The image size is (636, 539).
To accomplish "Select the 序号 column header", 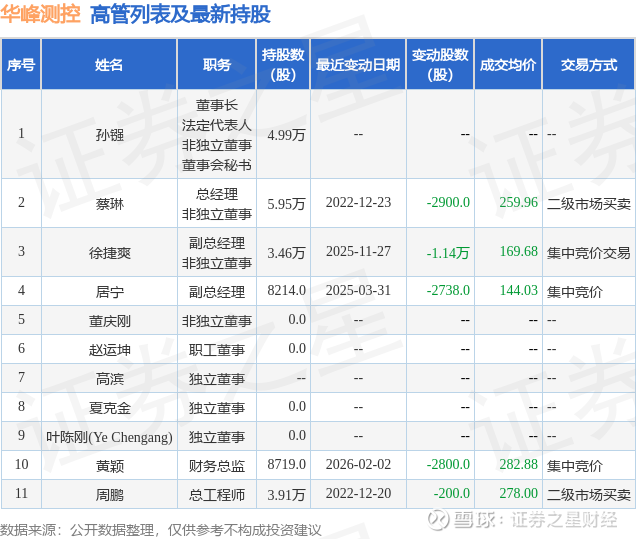I will point(21,64).
